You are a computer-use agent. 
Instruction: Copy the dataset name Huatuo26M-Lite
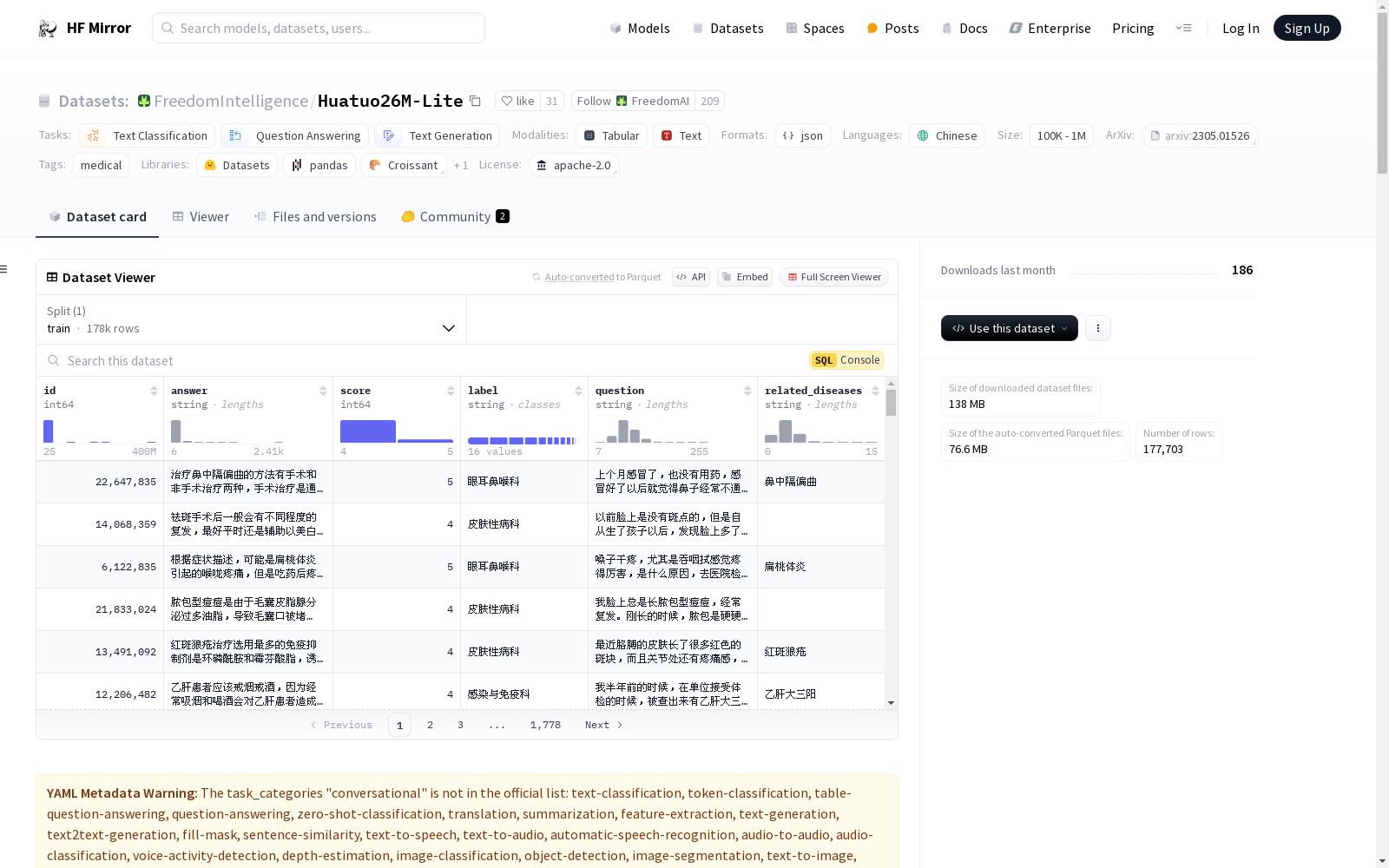point(475,101)
